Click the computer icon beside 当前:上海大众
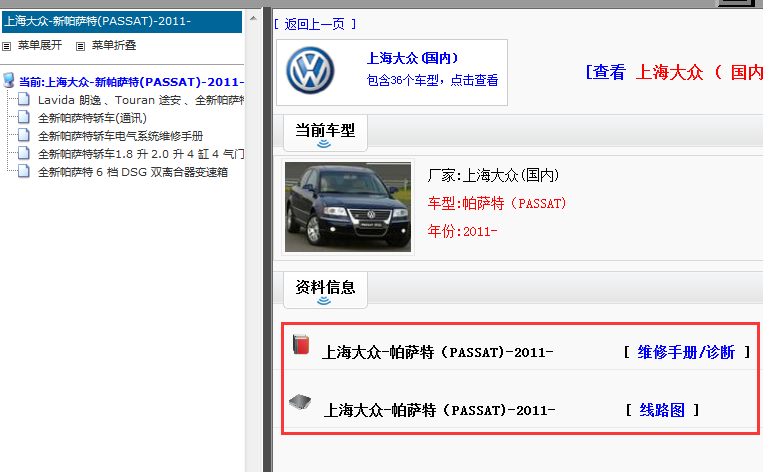This screenshot has width=763, height=472. [x=8, y=80]
